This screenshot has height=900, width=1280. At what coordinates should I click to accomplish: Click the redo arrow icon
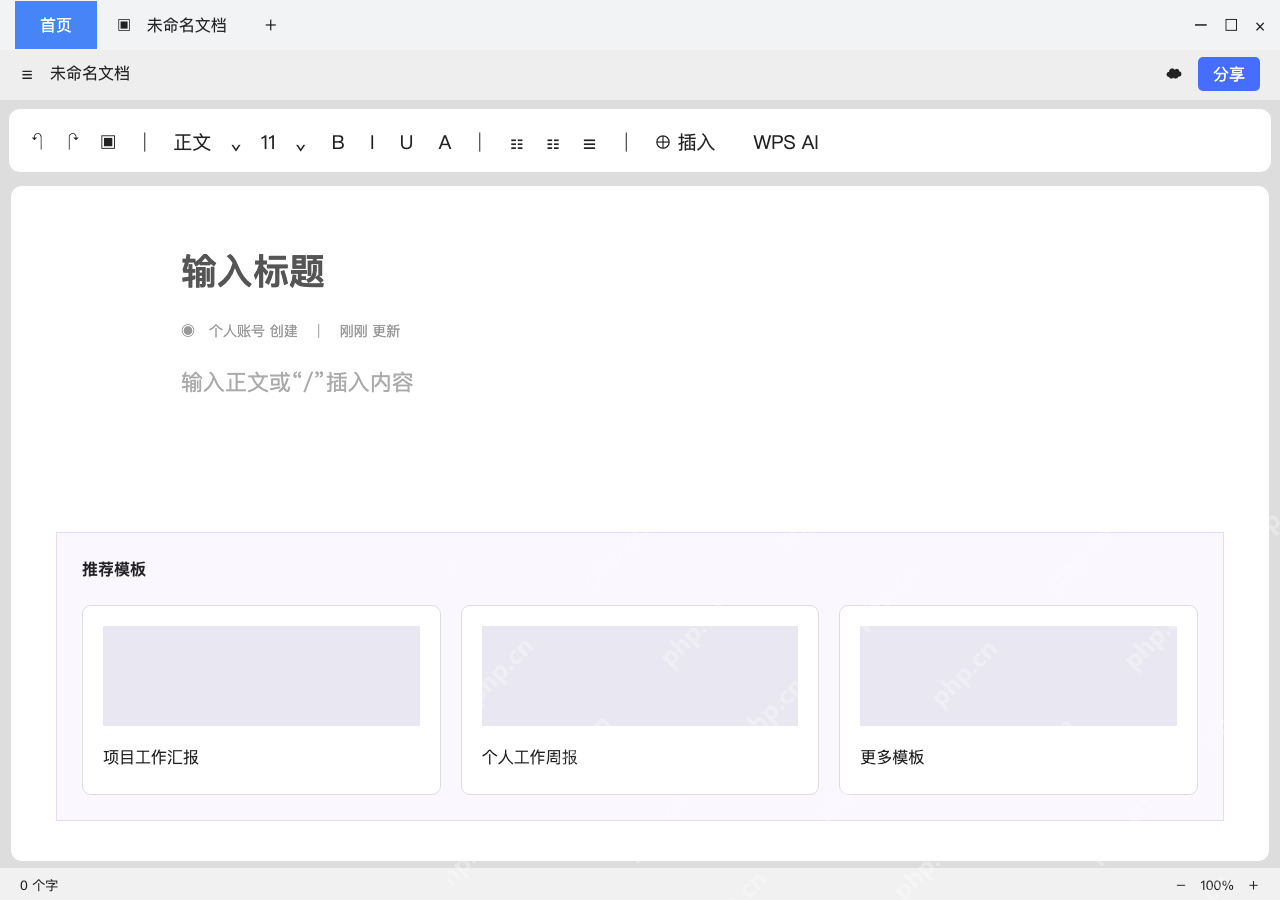[72, 142]
